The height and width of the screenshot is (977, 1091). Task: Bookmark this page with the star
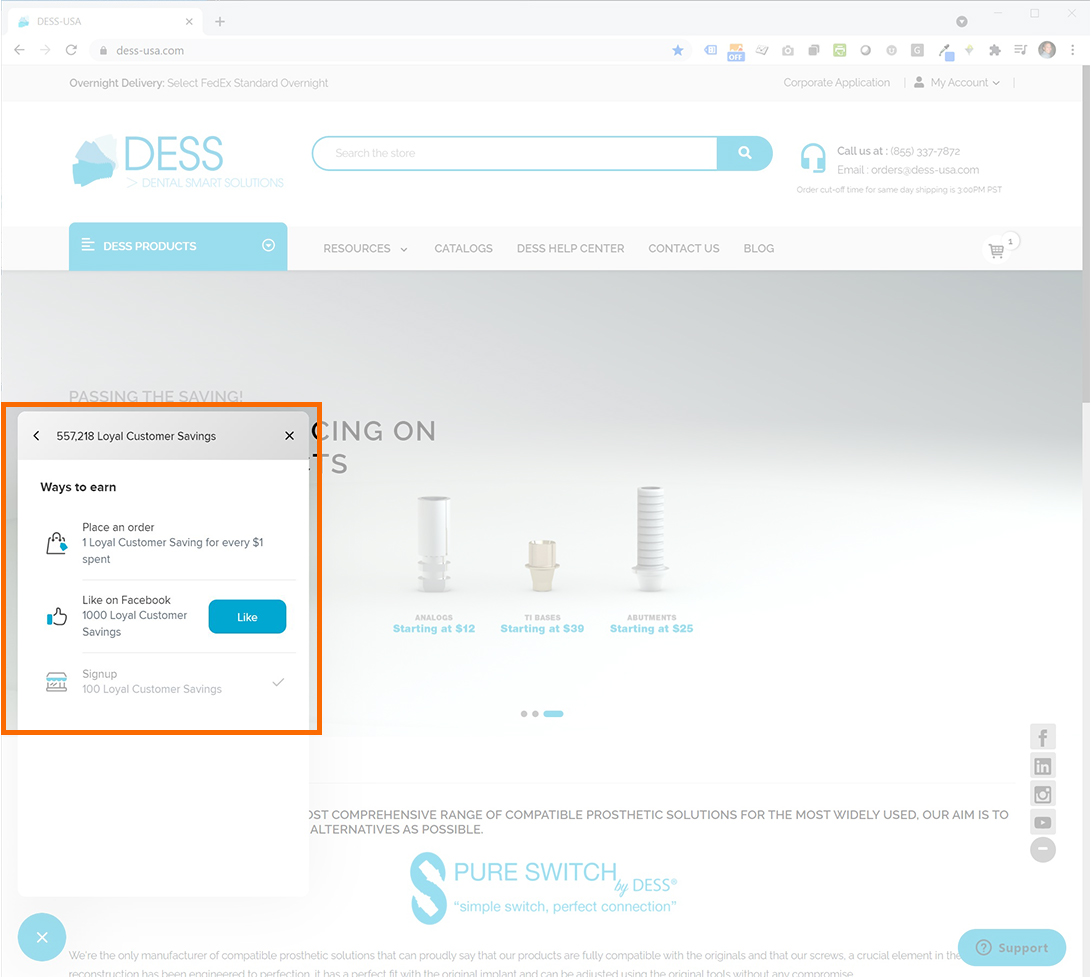(678, 50)
